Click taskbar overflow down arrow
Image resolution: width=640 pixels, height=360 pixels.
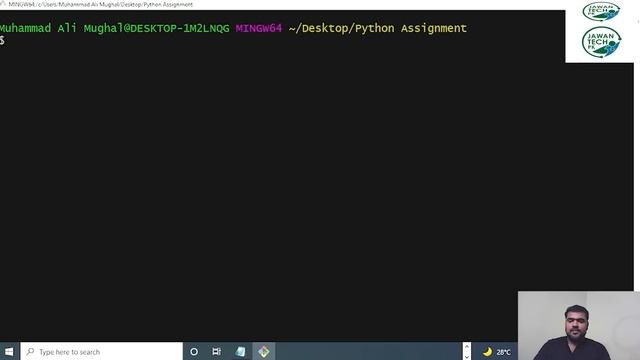coord(467,357)
